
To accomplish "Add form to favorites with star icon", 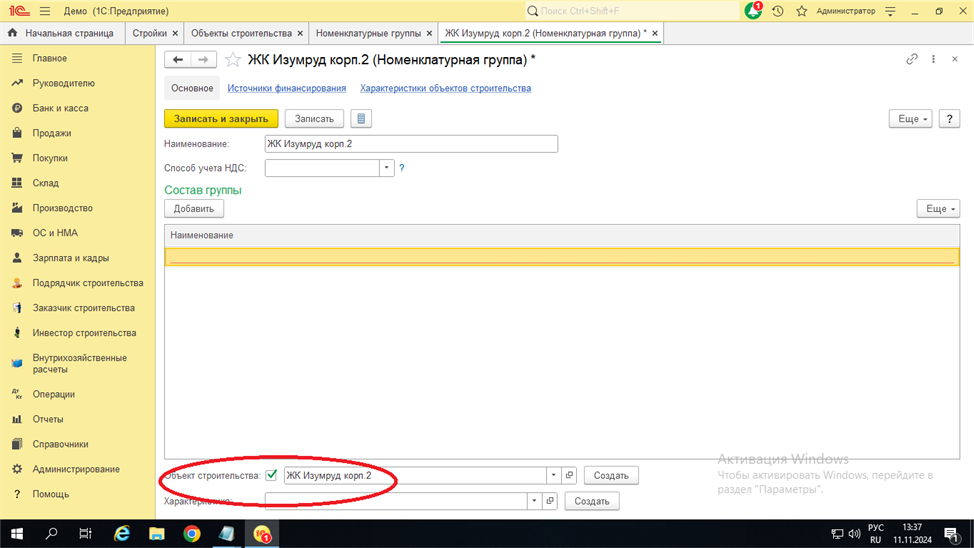I will (x=233, y=60).
